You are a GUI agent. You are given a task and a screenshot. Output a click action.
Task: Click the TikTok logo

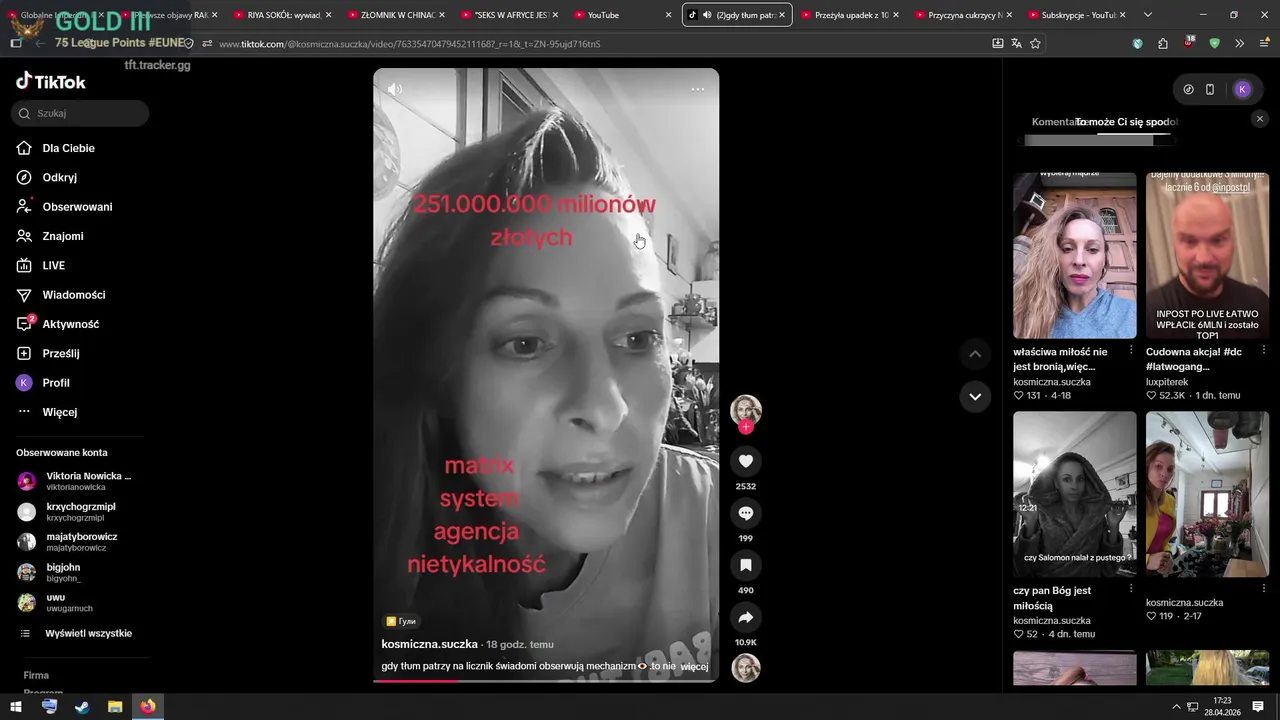[x=51, y=82]
